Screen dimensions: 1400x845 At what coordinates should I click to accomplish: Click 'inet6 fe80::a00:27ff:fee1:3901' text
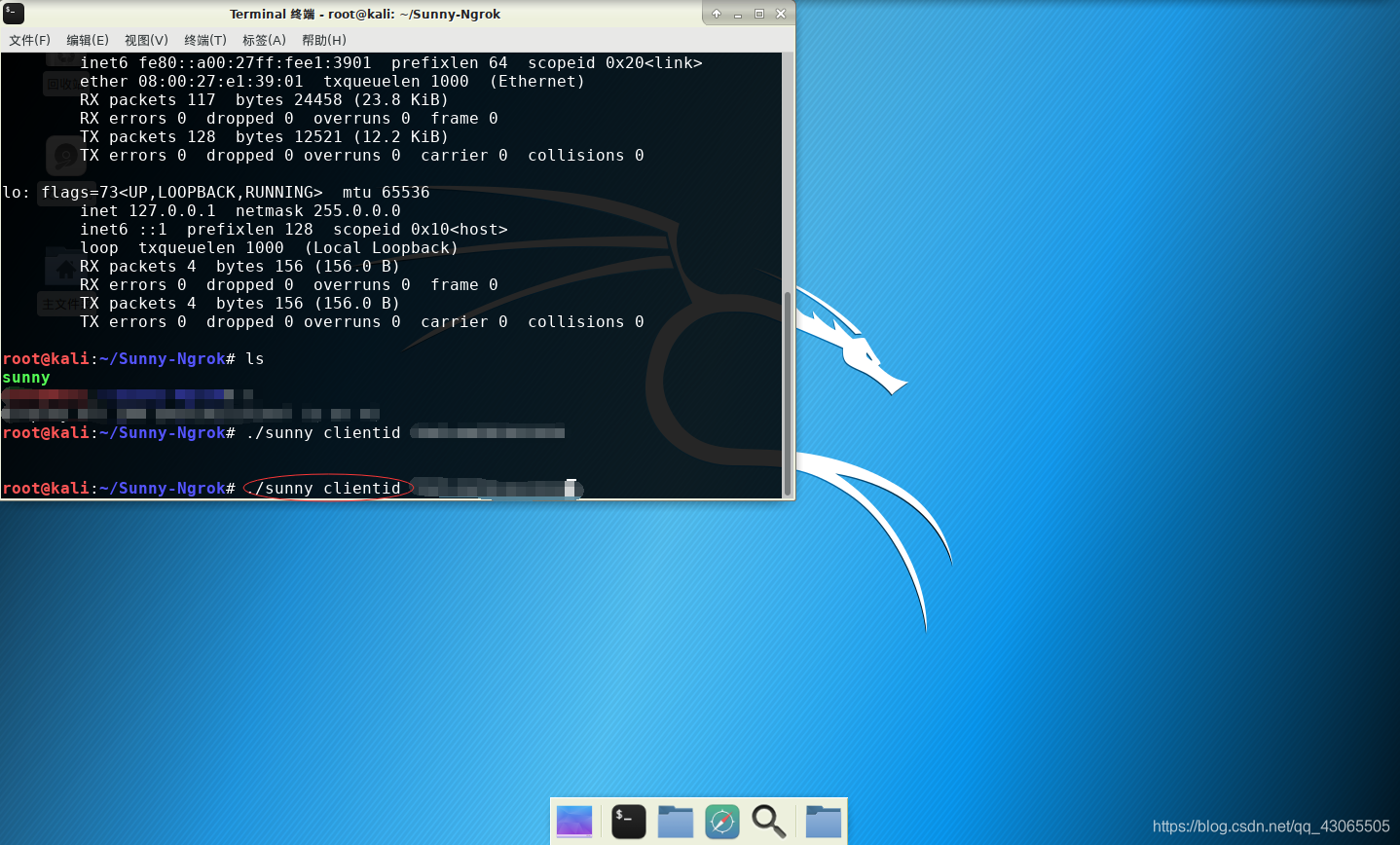(226, 63)
